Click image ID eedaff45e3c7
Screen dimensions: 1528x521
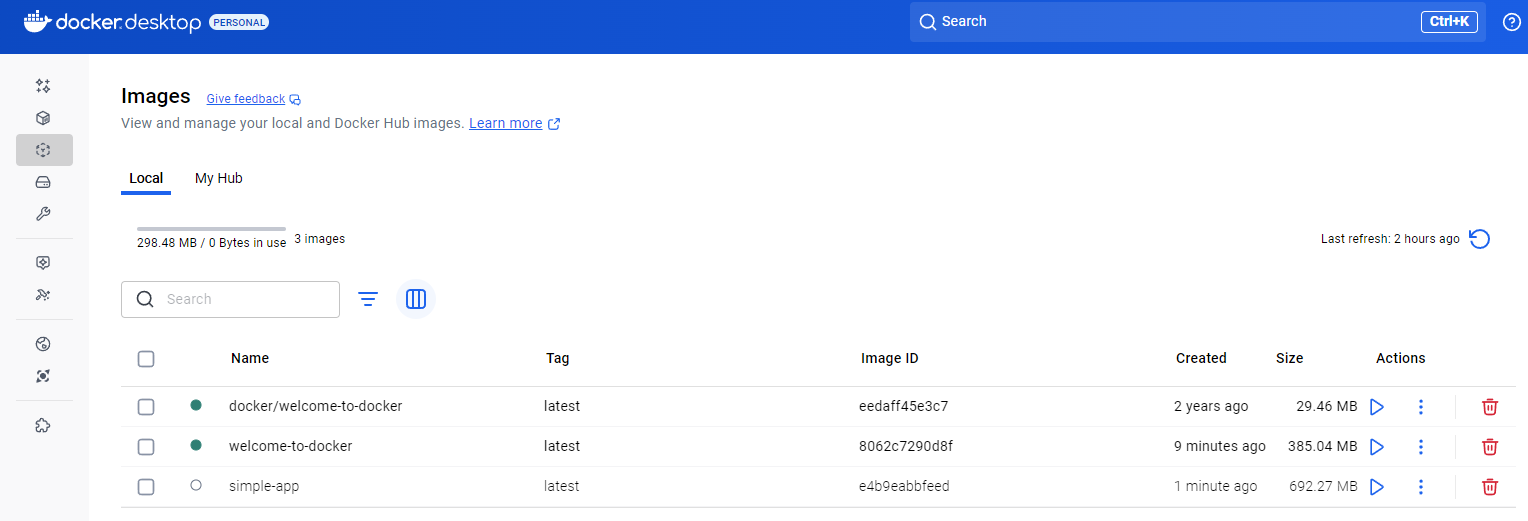[x=903, y=406]
